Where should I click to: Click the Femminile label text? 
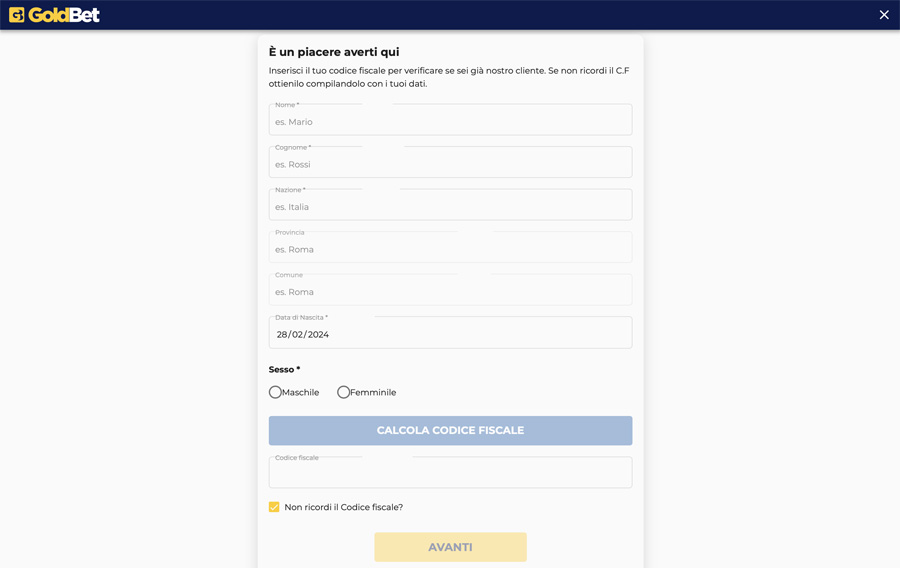(x=373, y=392)
